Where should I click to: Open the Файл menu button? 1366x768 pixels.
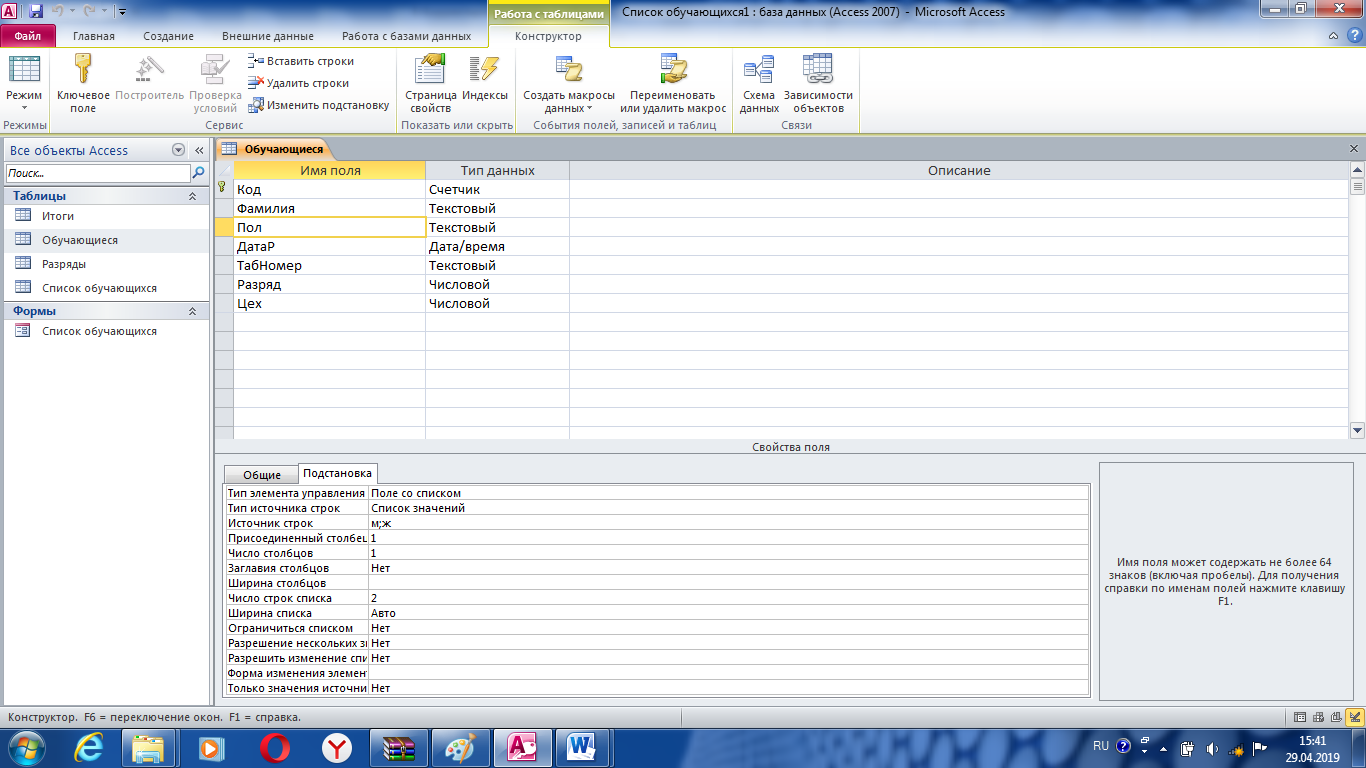28,36
